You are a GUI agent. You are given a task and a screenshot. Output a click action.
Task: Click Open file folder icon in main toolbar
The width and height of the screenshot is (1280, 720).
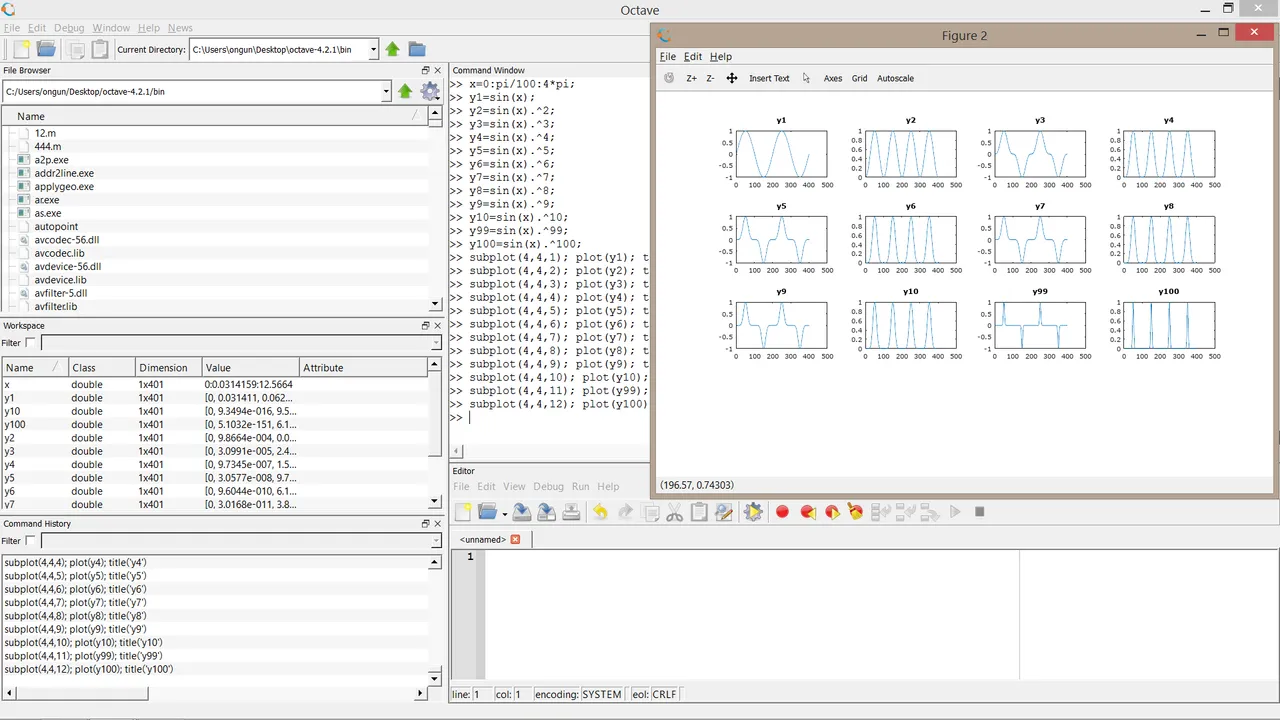pyautogui.click(x=46, y=49)
